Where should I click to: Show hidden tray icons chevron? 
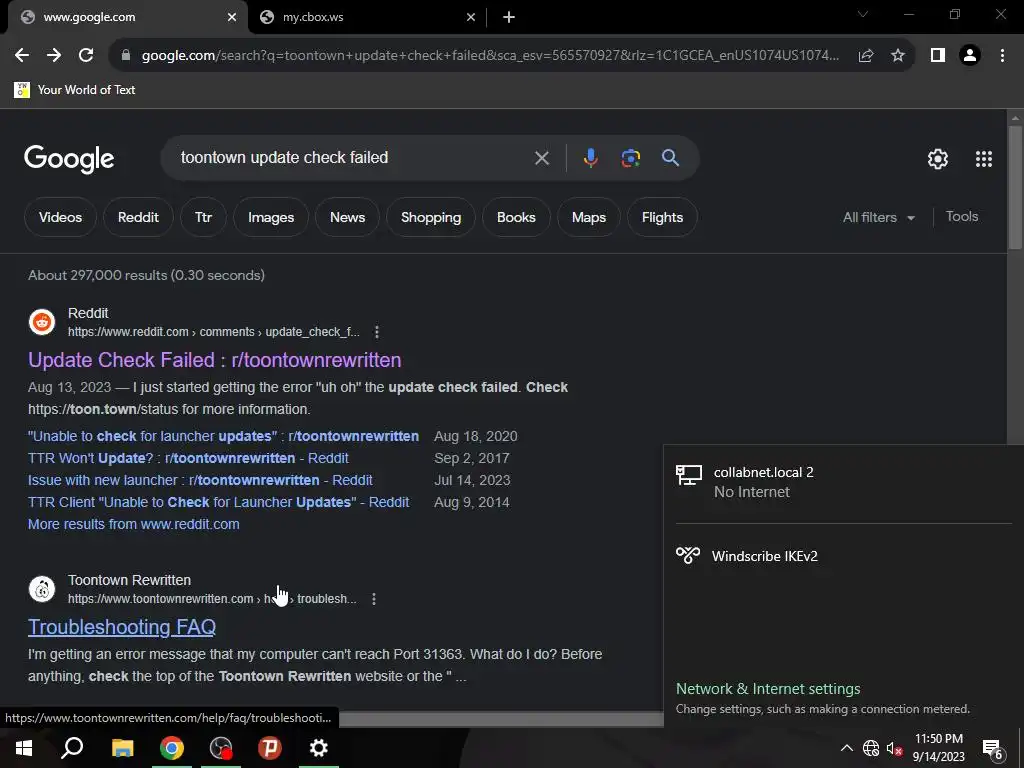coord(846,748)
